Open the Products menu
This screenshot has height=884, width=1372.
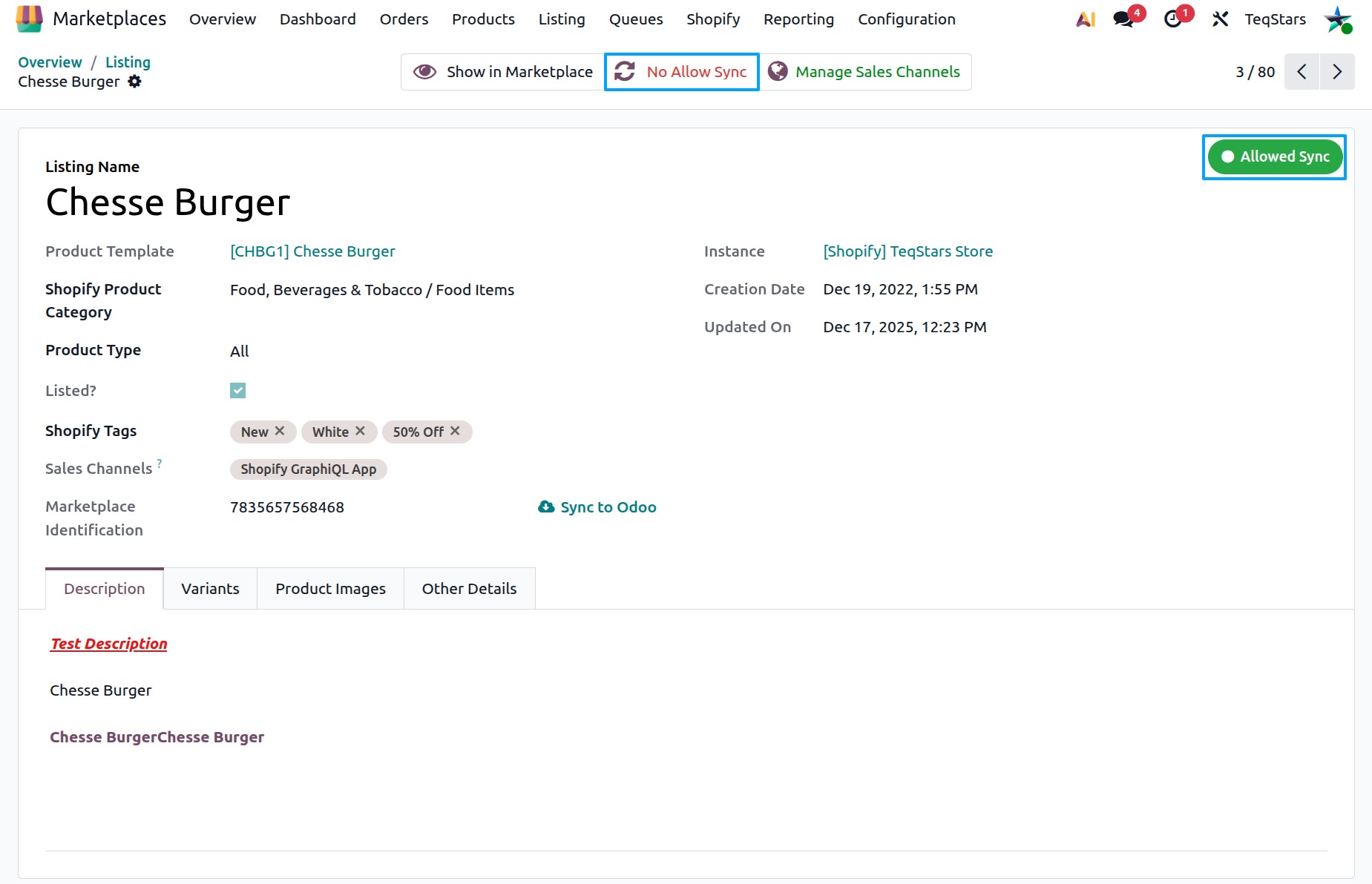coord(483,19)
